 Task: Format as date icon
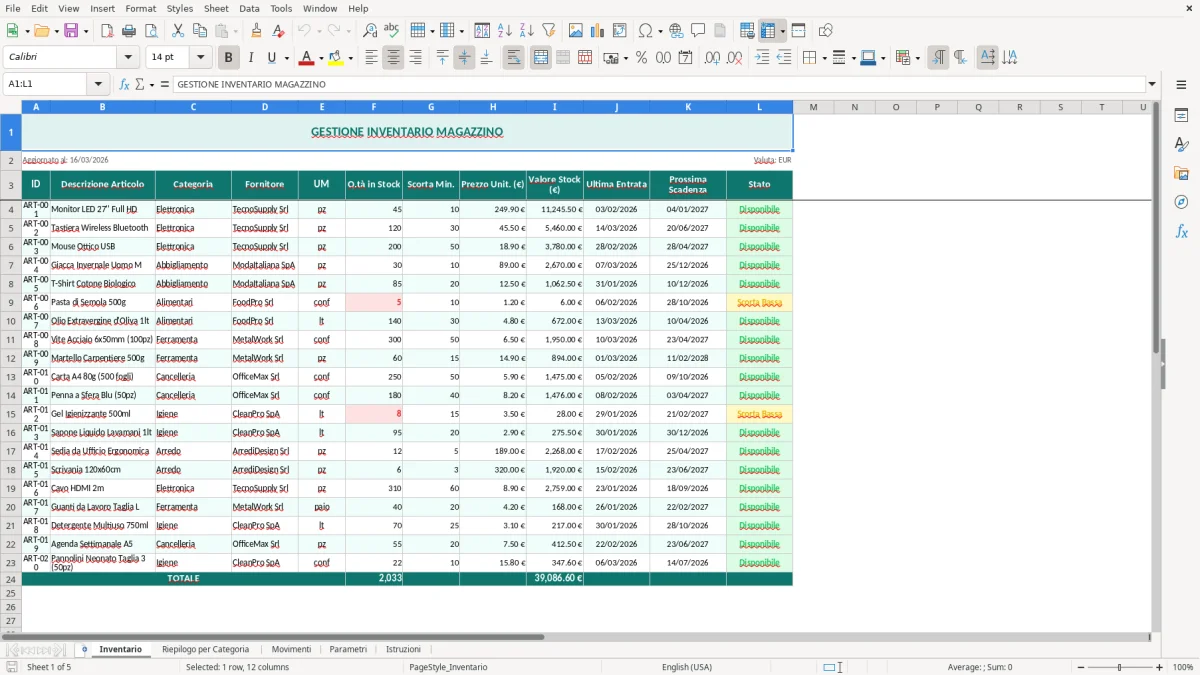(x=685, y=58)
